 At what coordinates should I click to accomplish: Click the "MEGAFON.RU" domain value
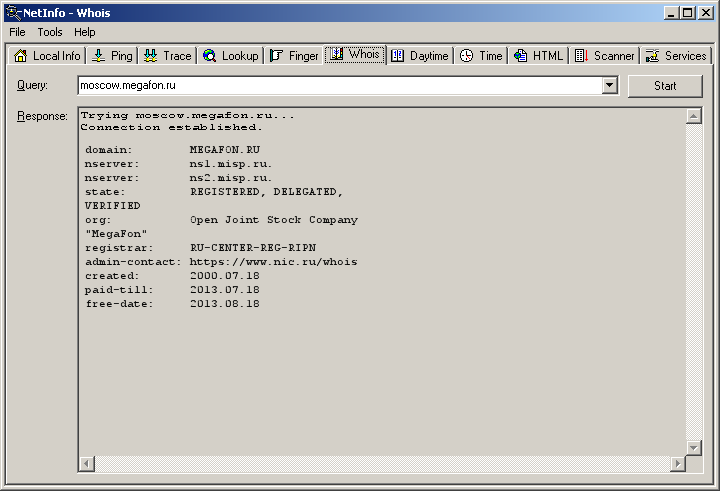pos(225,150)
